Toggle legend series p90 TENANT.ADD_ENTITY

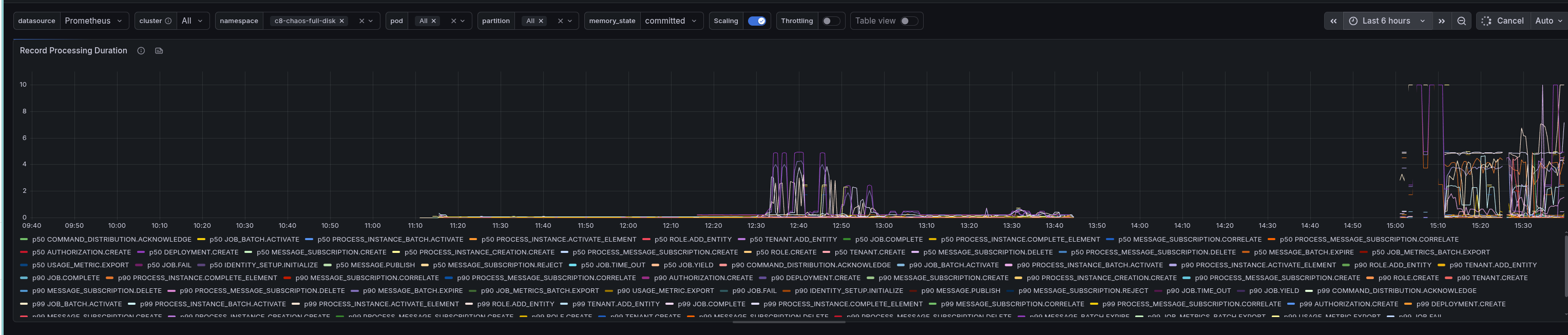tap(1493, 265)
